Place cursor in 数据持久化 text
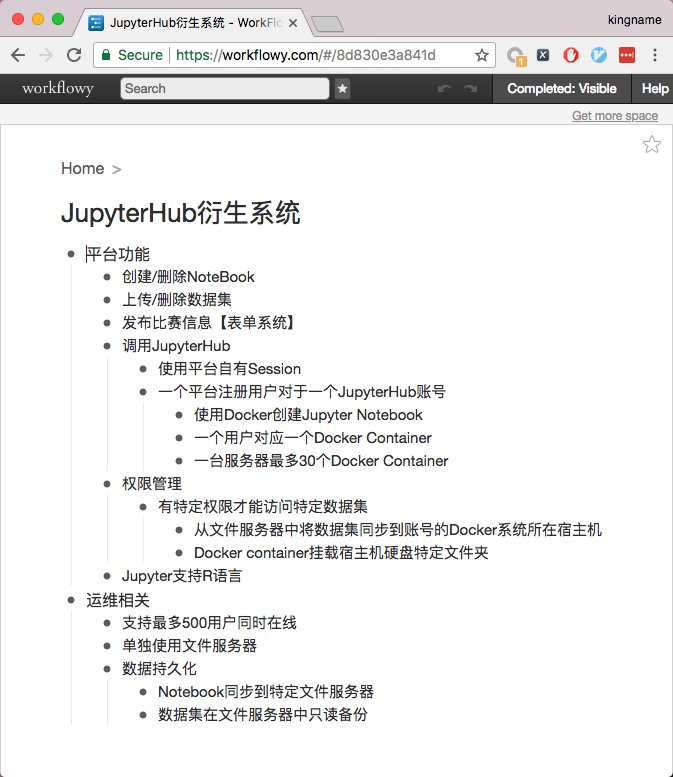This screenshot has width=673, height=777. [x=160, y=669]
